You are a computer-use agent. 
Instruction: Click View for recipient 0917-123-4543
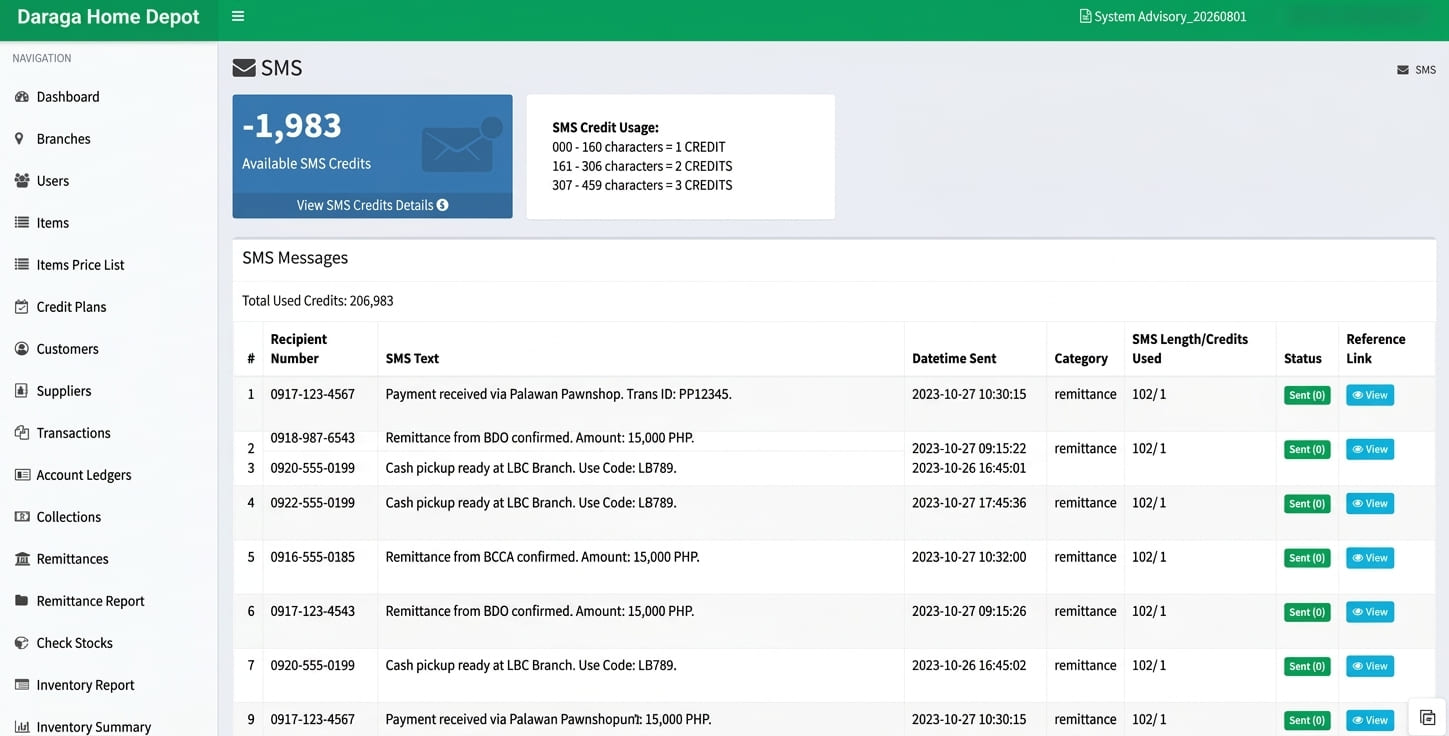tap(1370, 611)
